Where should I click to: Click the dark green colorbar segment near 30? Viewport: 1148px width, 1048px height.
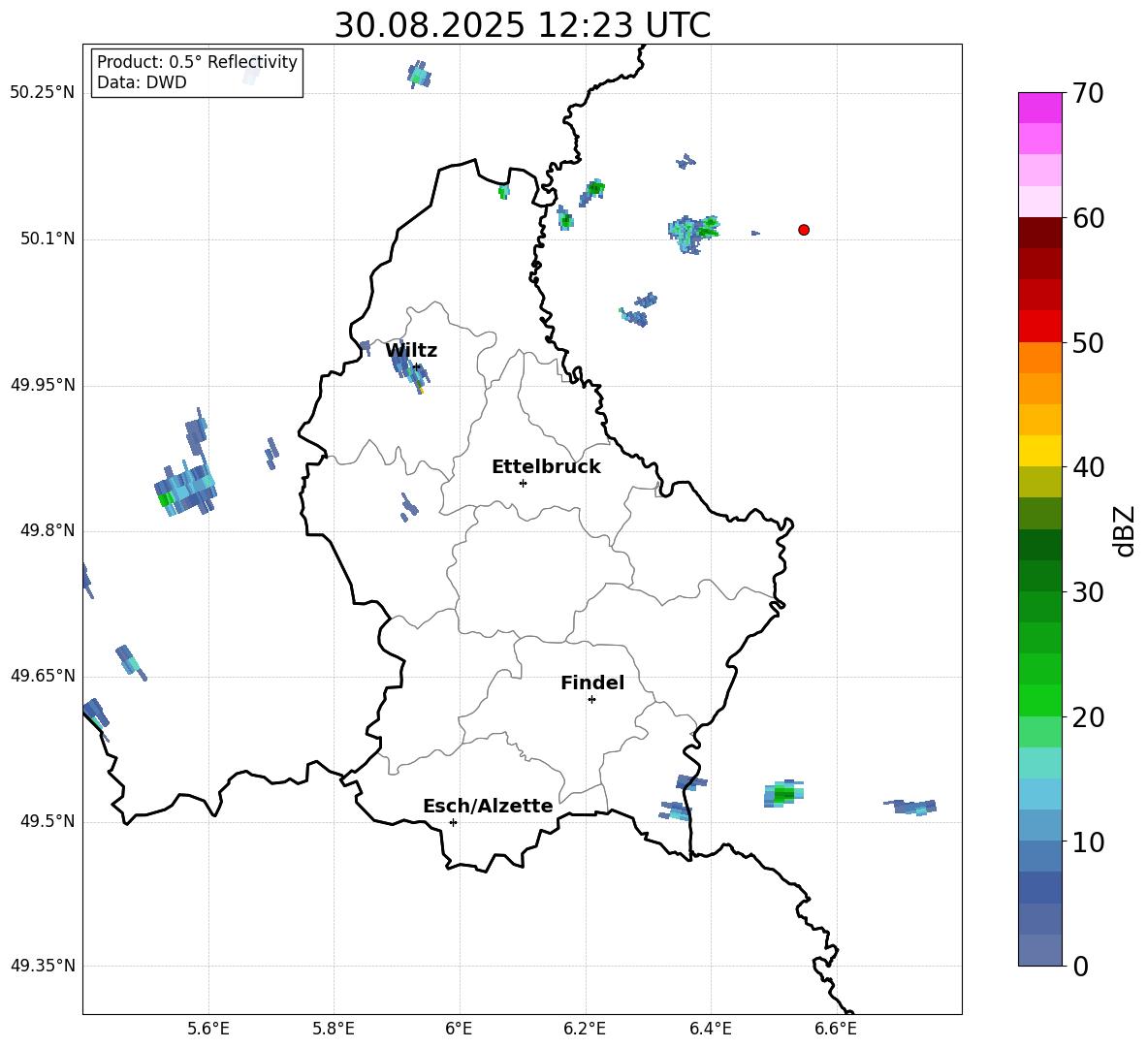pyautogui.click(x=1040, y=576)
